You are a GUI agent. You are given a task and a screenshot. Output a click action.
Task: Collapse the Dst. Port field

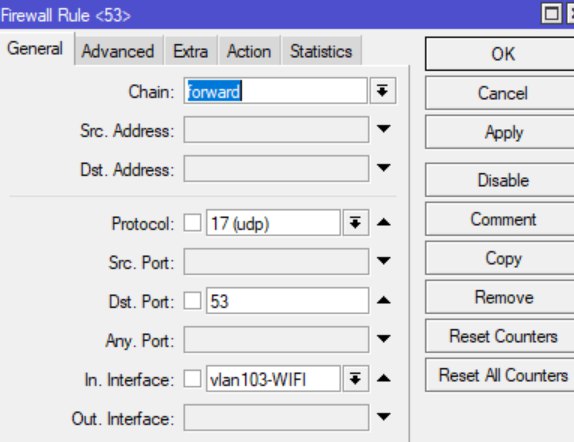point(383,300)
